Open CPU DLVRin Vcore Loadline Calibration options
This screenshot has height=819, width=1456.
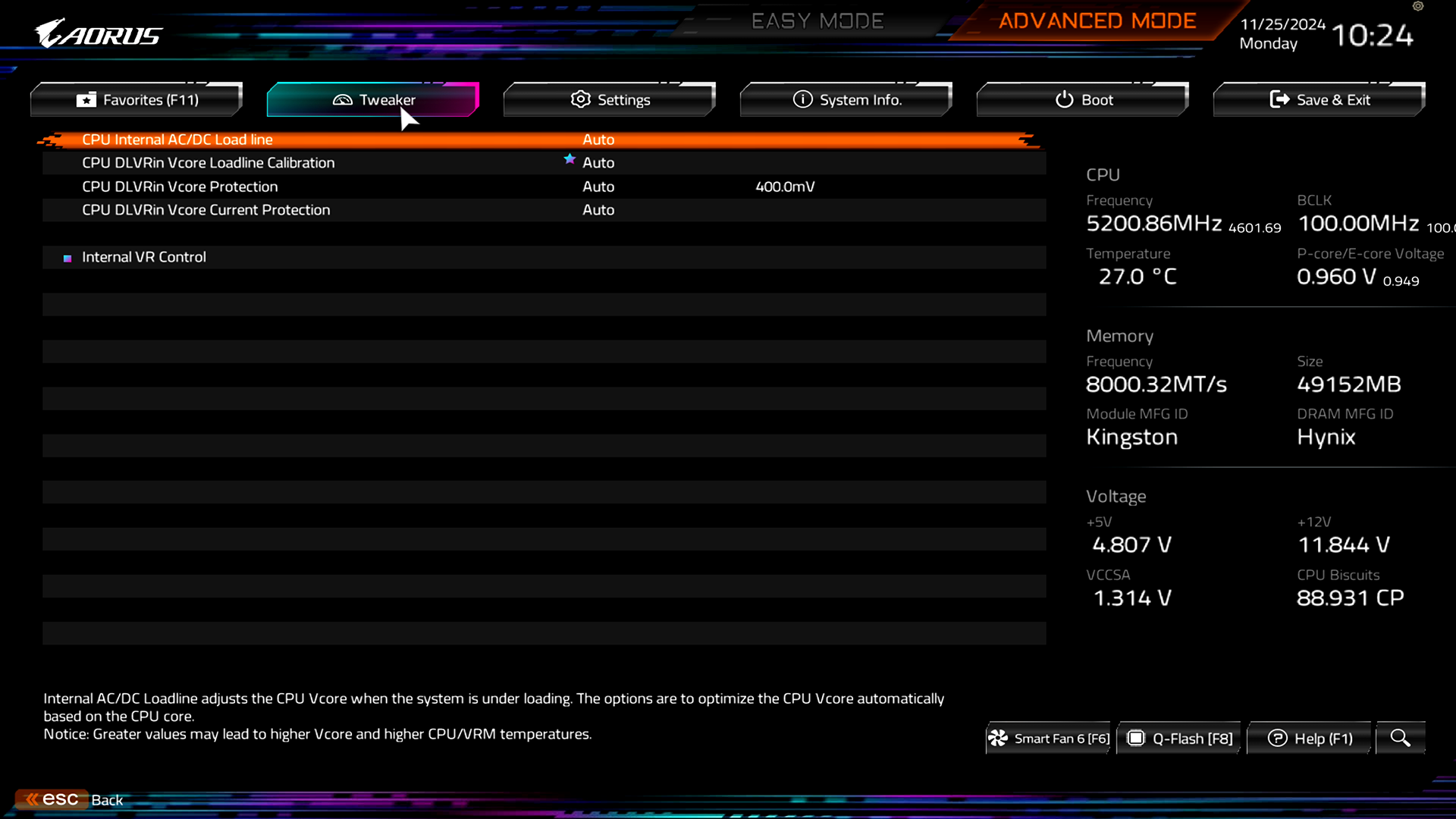(x=598, y=163)
